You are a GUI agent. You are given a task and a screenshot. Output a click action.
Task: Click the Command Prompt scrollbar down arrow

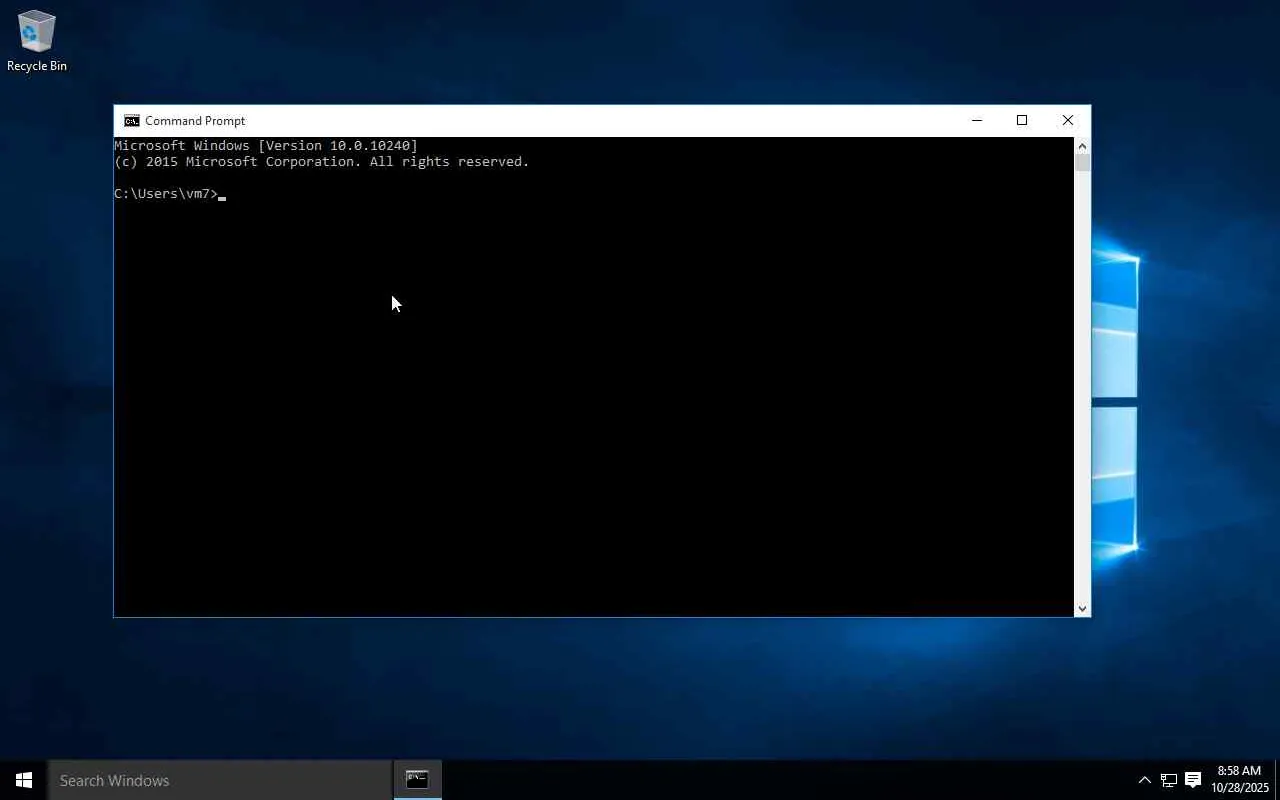coord(1082,608)
